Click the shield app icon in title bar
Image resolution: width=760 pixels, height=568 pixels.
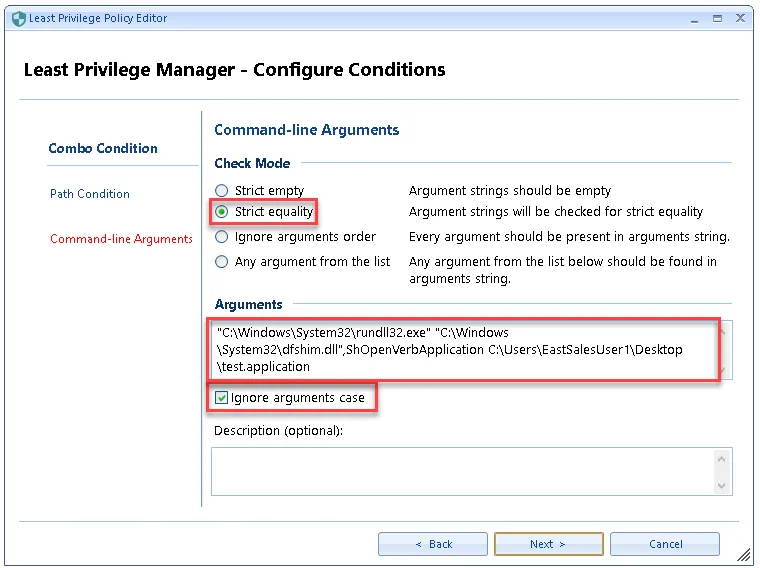click(x=18, y=18)
